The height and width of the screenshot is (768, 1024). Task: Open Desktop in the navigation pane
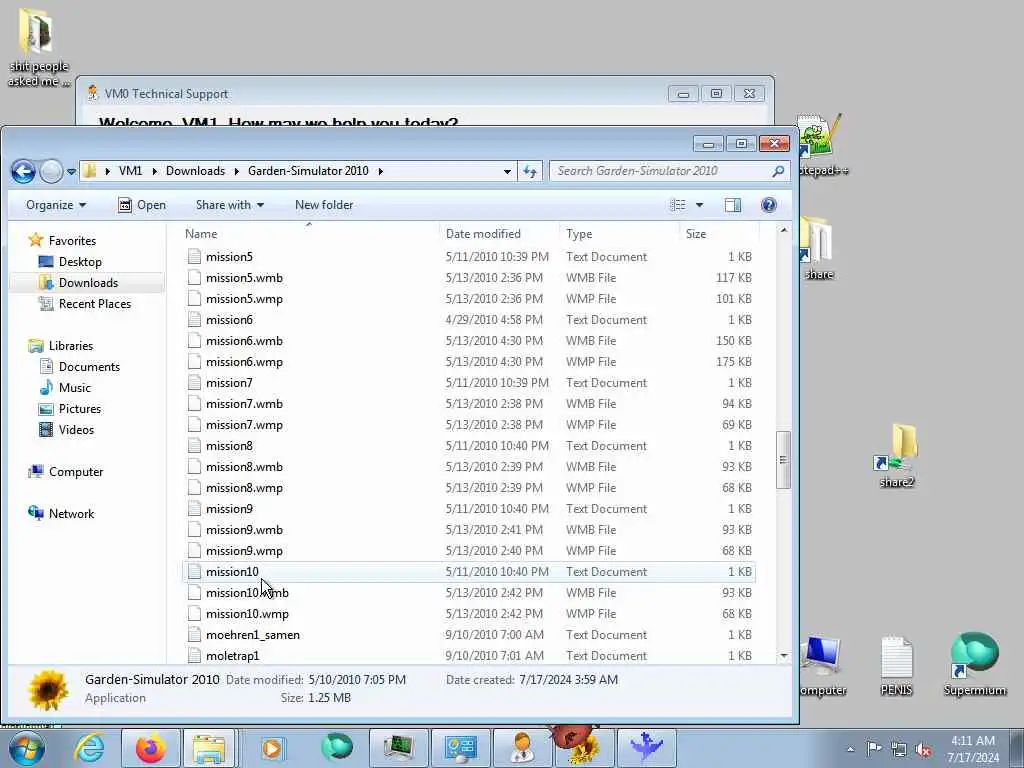coord(80,262)
